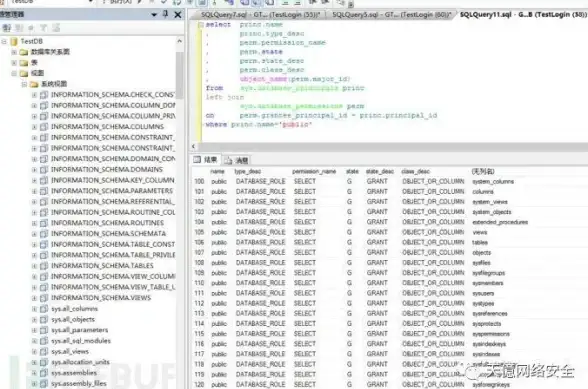The width and height of the screenshot is (588, 389).
Task: Collapse the 系统视图 folder node
Action: click(x=24, y=84)
